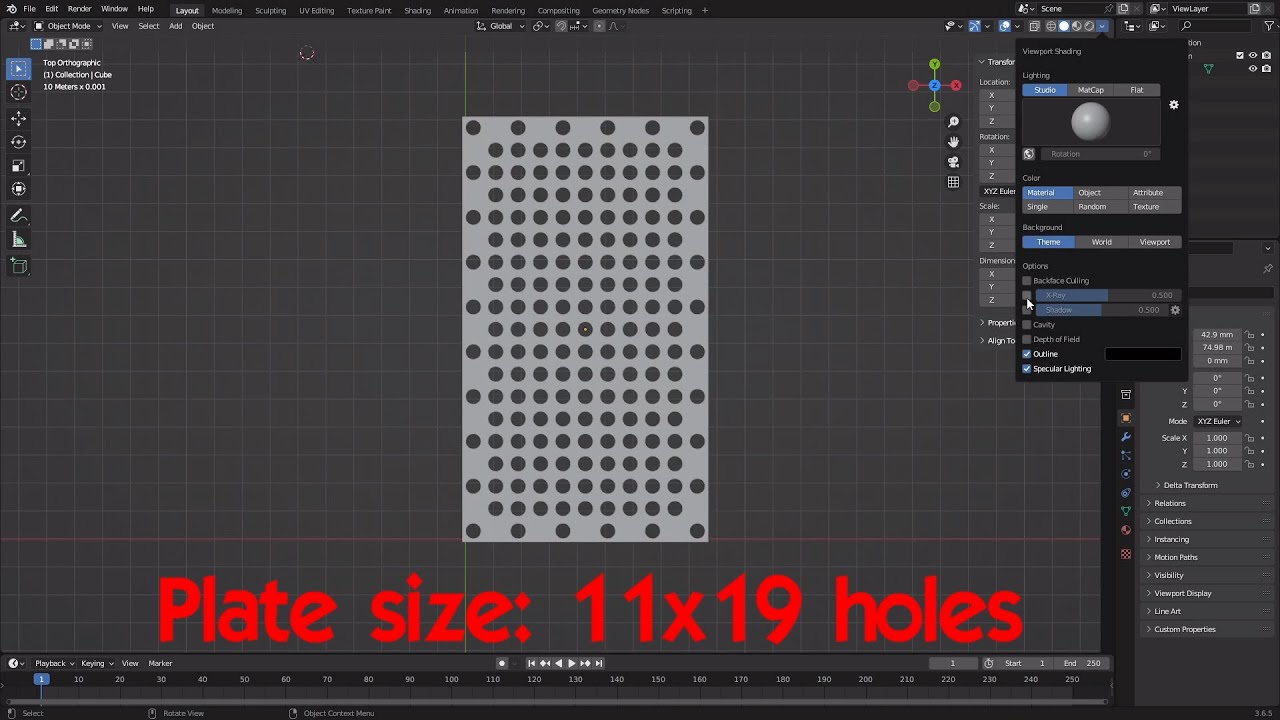This screenshot has width=1280, height=720.
Task: Set background to Viewport
Action: [x=1155, y=242]
